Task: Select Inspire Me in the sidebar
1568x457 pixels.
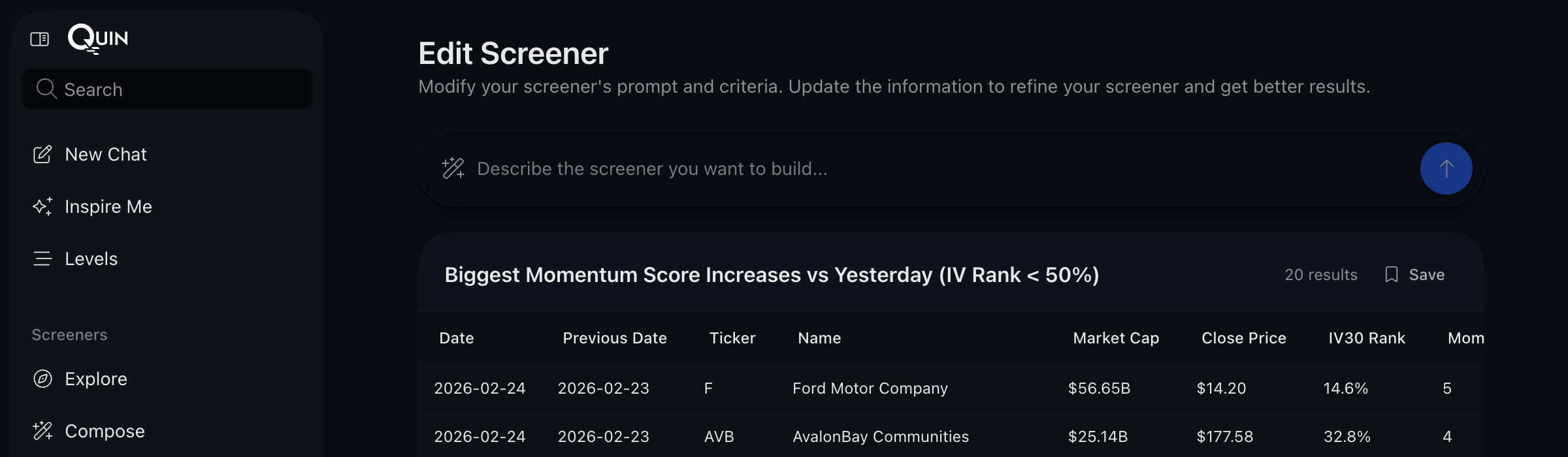Action: pyautogui.click(x=108, y=206)
